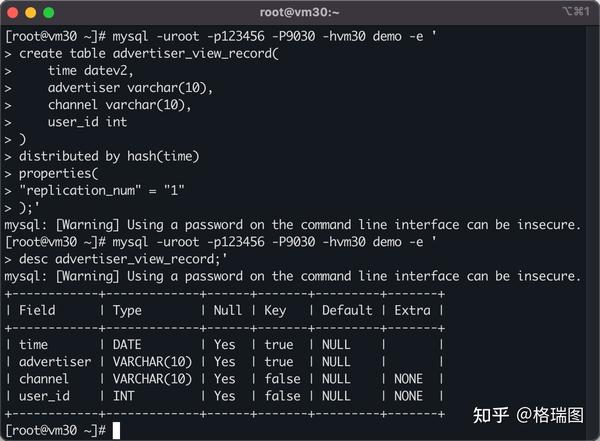Place cursor at the final shell prompt

[117, 430]
